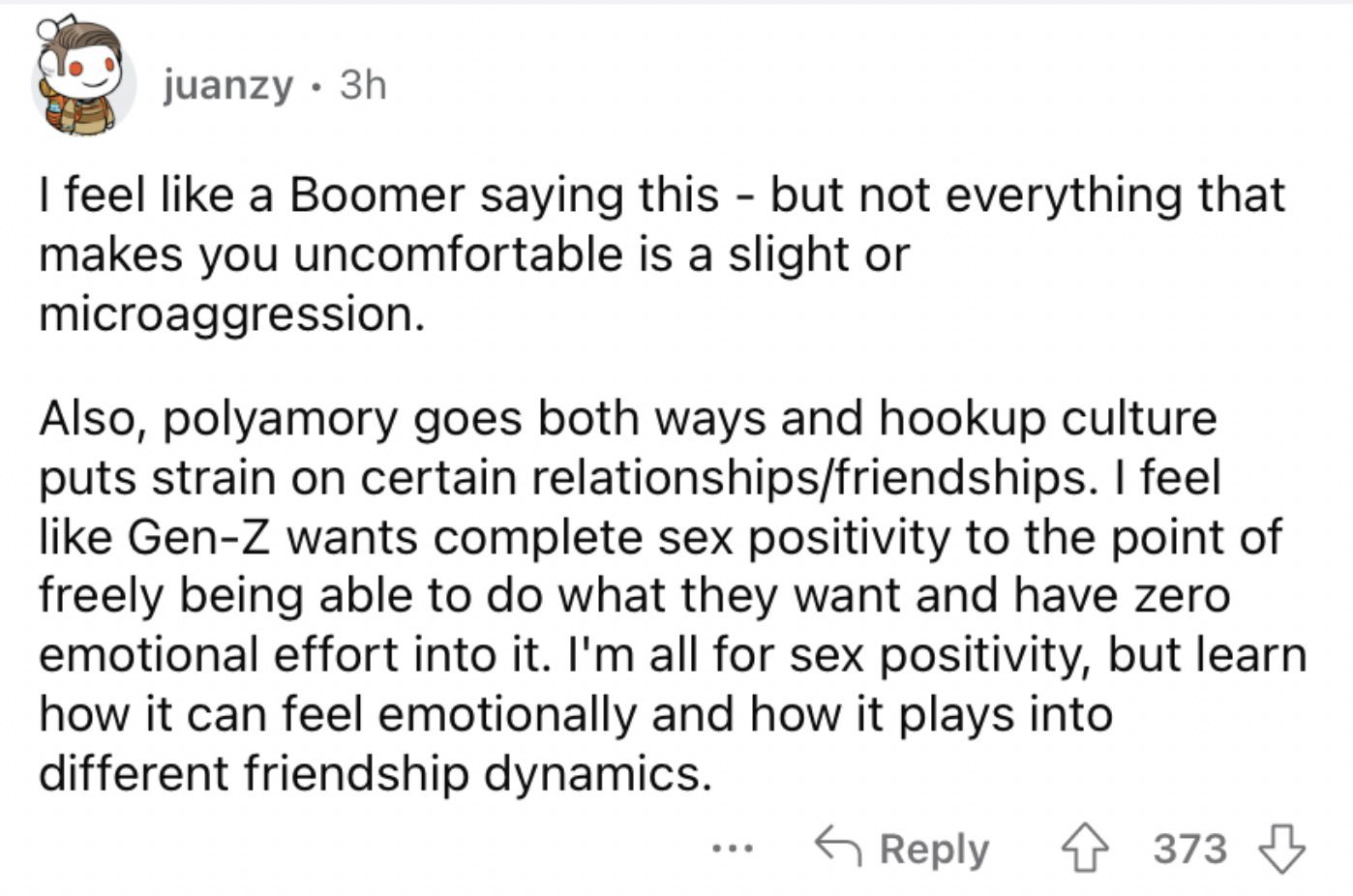Viewport: 1353px width, 896px height.
Task: Click the curved reply arrow icon
Action: [838, 846]
